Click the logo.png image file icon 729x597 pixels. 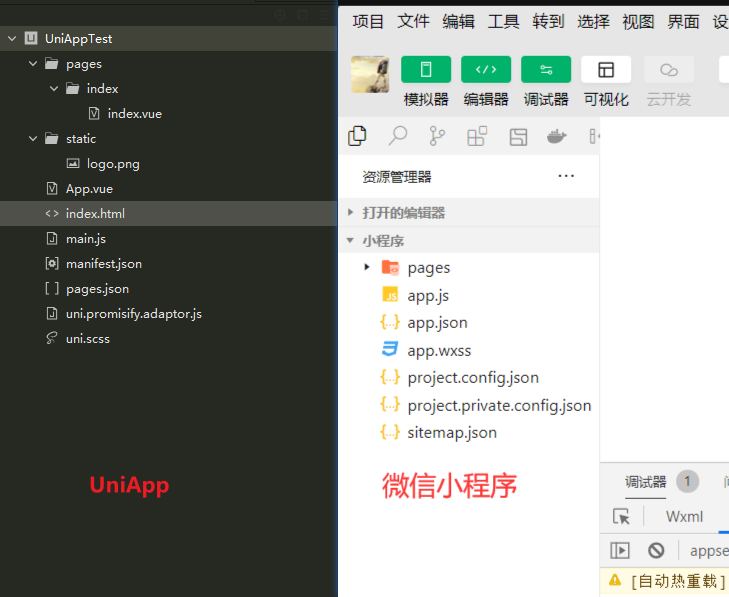coord(73,163)
